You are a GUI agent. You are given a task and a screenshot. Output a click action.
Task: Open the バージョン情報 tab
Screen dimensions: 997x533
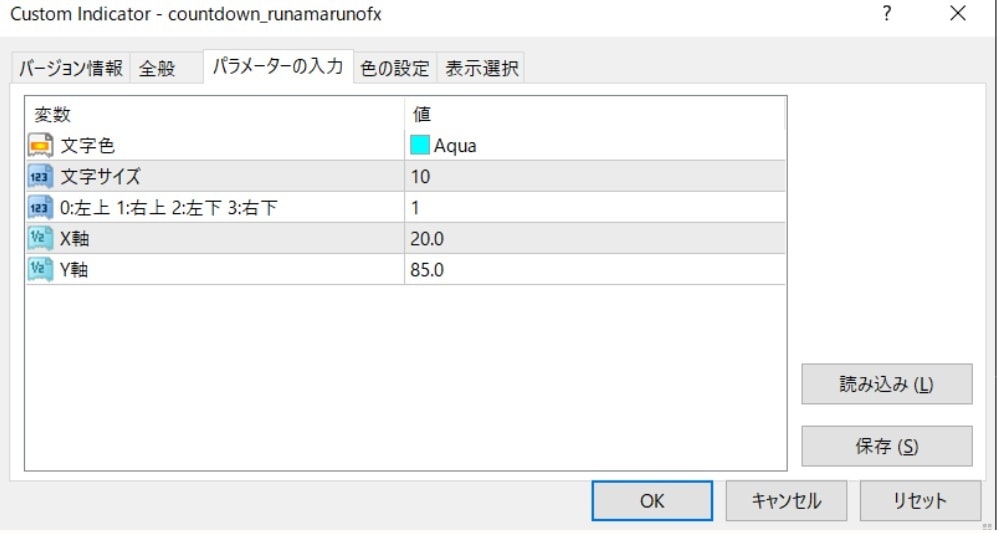(x=71, y=69)
